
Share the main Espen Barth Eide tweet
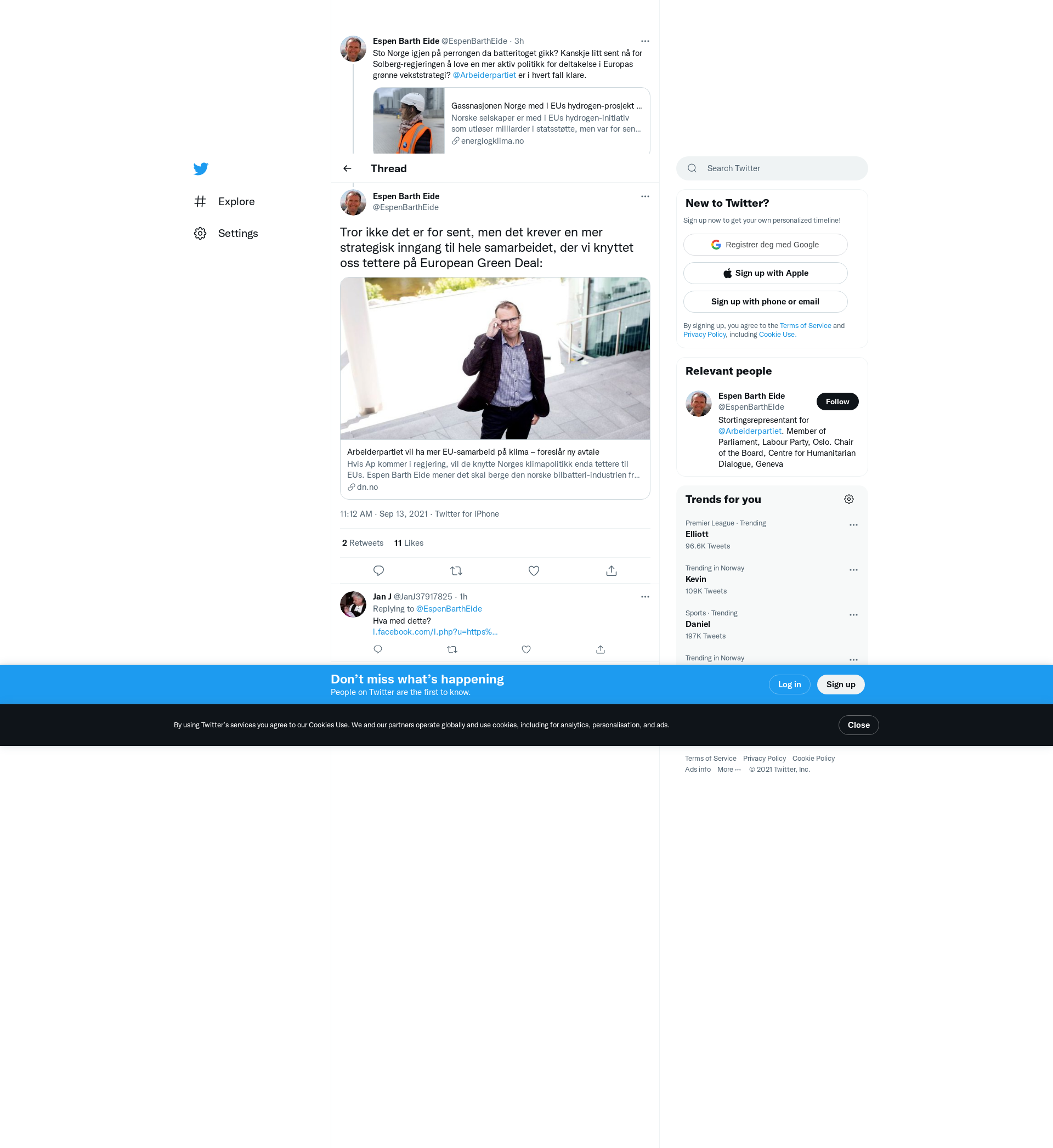coord(612,570)
